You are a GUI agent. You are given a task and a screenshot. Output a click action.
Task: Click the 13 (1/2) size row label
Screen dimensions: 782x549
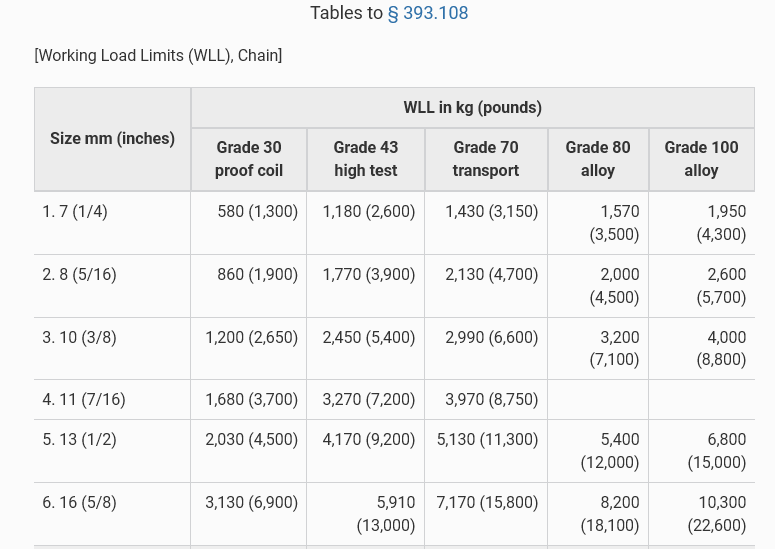point(79,440)
